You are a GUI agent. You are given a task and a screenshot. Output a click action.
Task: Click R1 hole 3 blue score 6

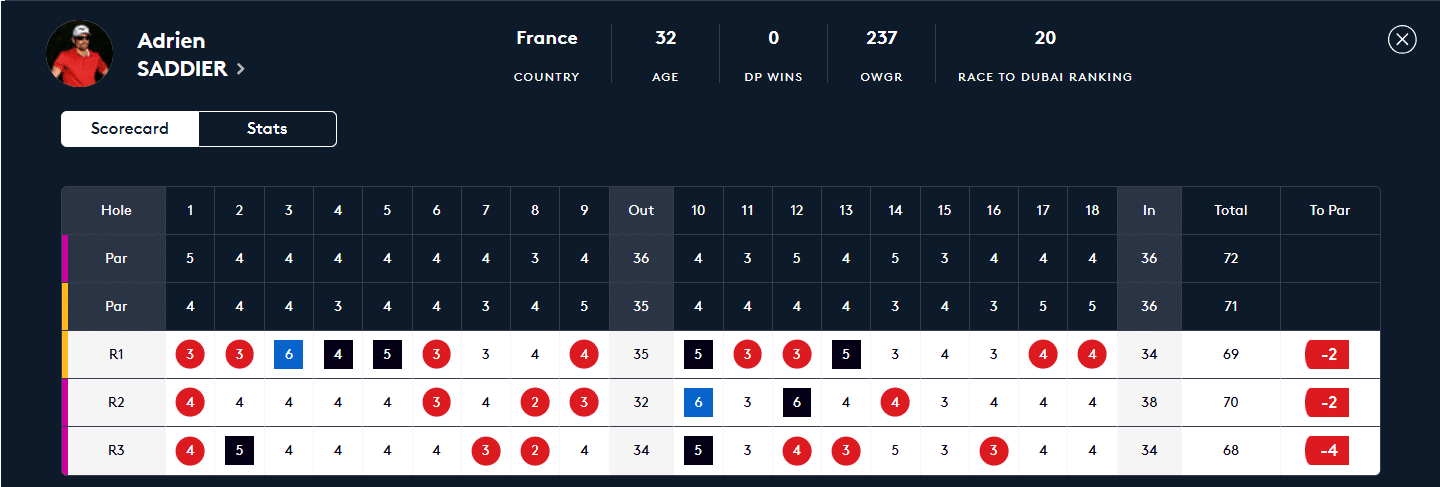tap(289, 354)
